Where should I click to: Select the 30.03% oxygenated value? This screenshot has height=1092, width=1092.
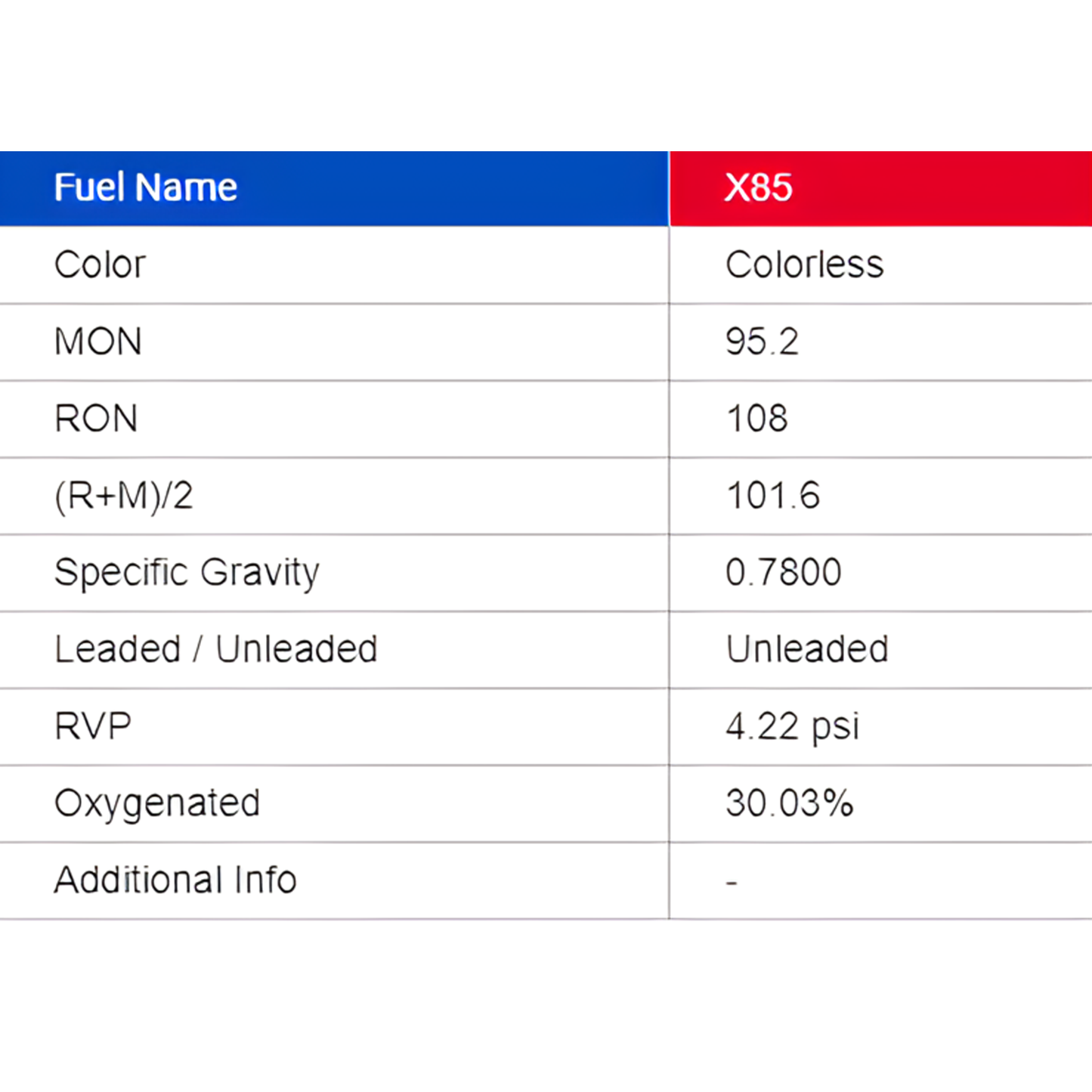789,803
